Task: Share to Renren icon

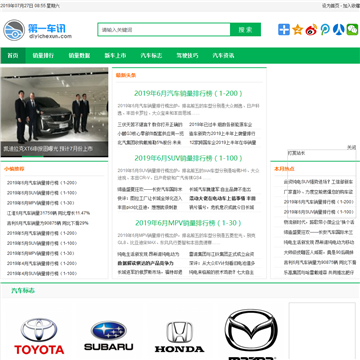Action: click(339, 30)
